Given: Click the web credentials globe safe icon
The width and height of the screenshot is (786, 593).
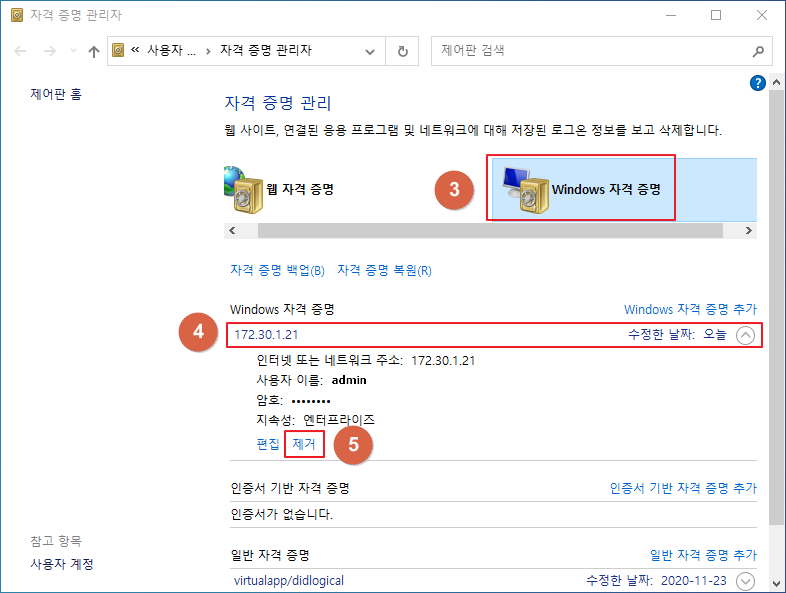Looking at the screenshot, I should pyautogui.click(x=243, y=189).
